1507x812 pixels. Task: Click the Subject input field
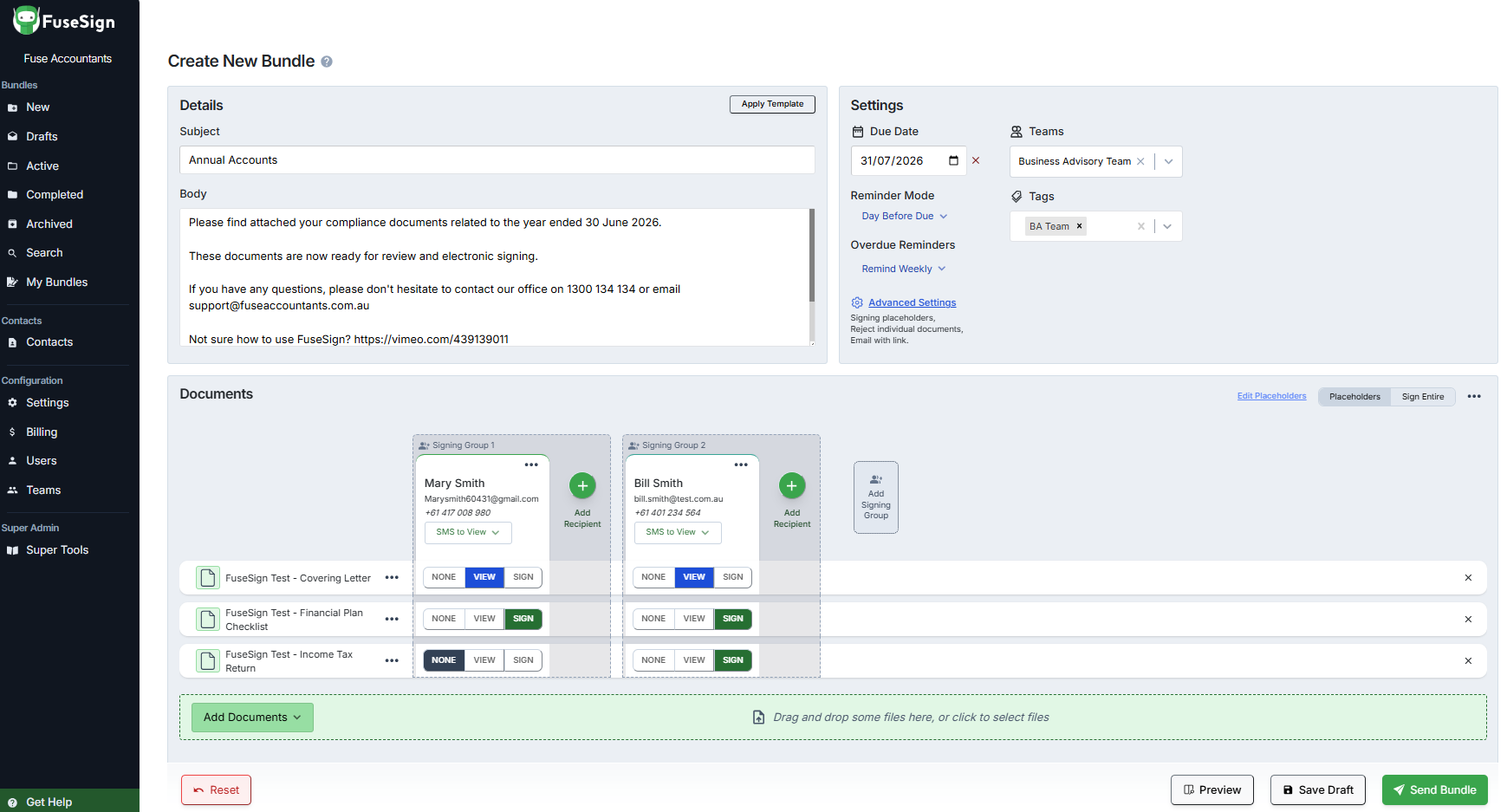[x=497, y=160]
